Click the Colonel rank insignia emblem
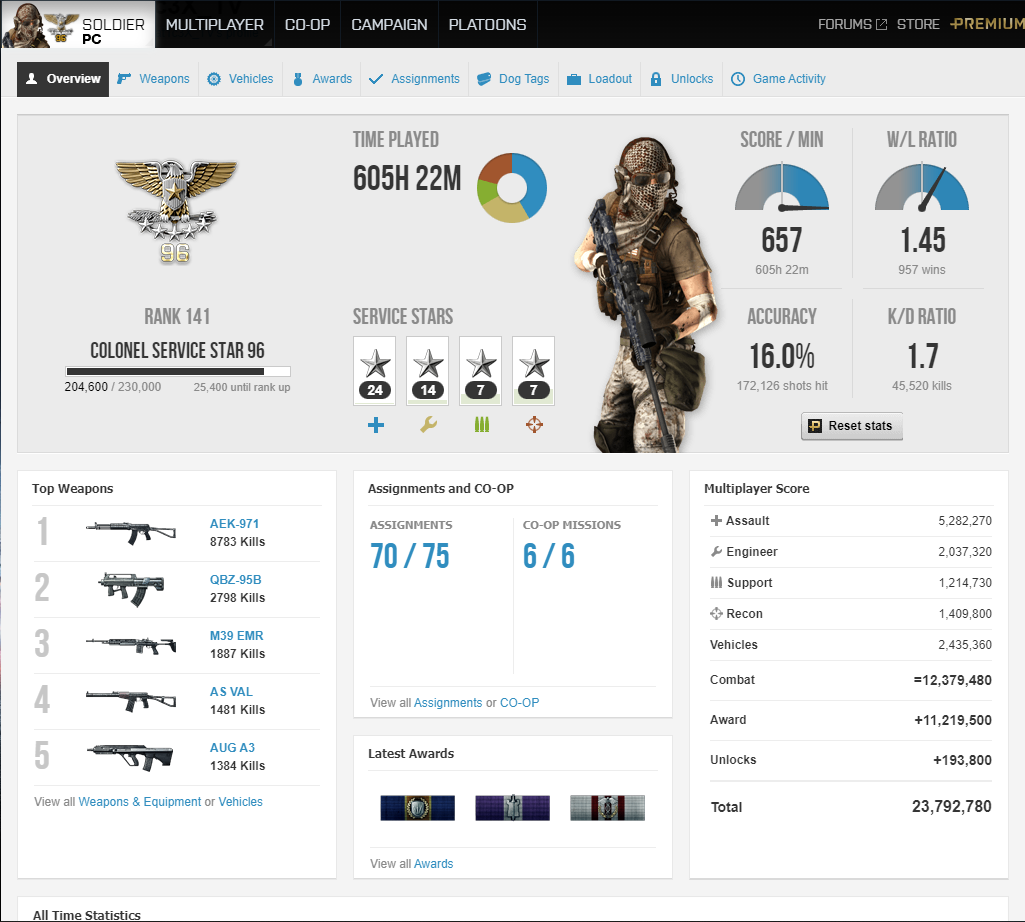The image size is (1025, 922). [x=175, y=211]
